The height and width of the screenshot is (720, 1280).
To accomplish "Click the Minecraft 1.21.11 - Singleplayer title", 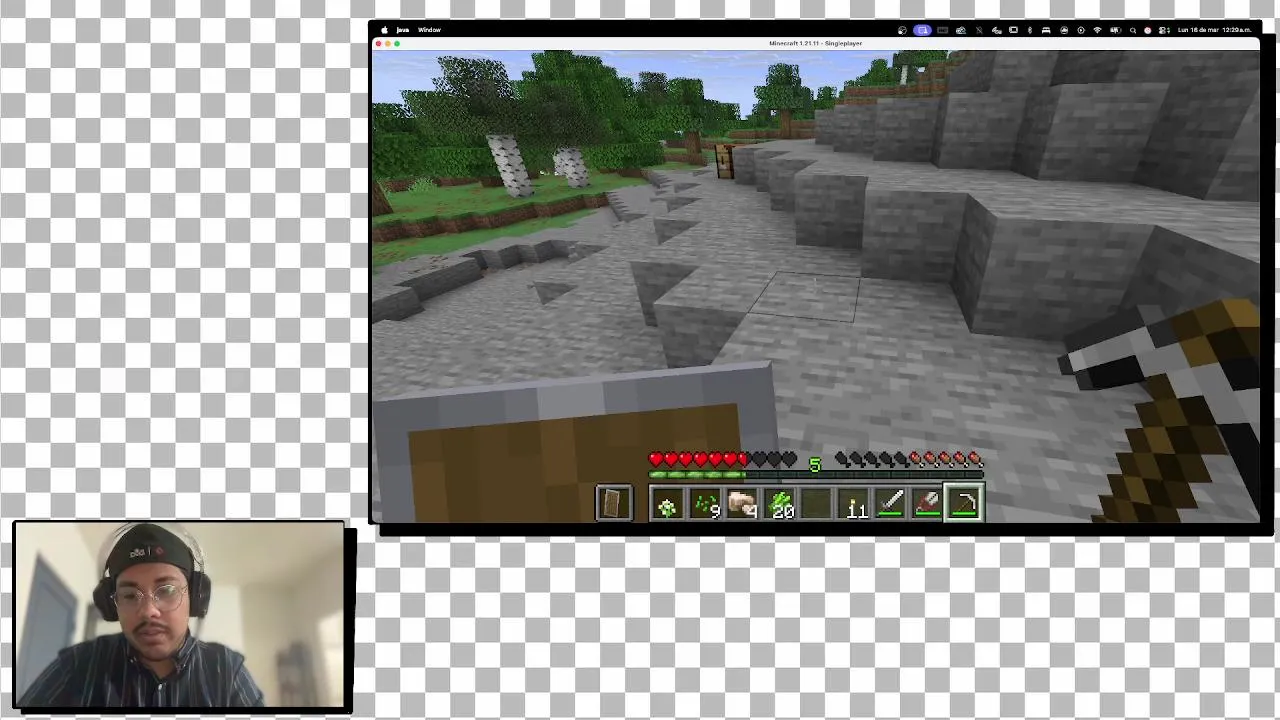I will click(815, 43).
